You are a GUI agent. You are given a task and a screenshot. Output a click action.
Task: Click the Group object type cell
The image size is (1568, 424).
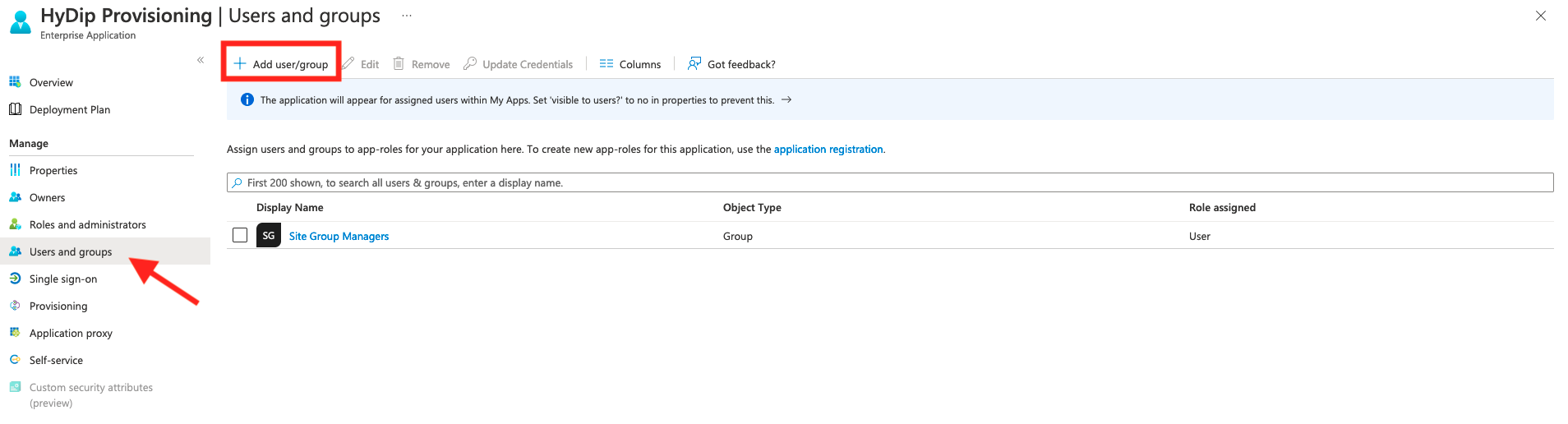pyautogui.click(x=738, y=236)
